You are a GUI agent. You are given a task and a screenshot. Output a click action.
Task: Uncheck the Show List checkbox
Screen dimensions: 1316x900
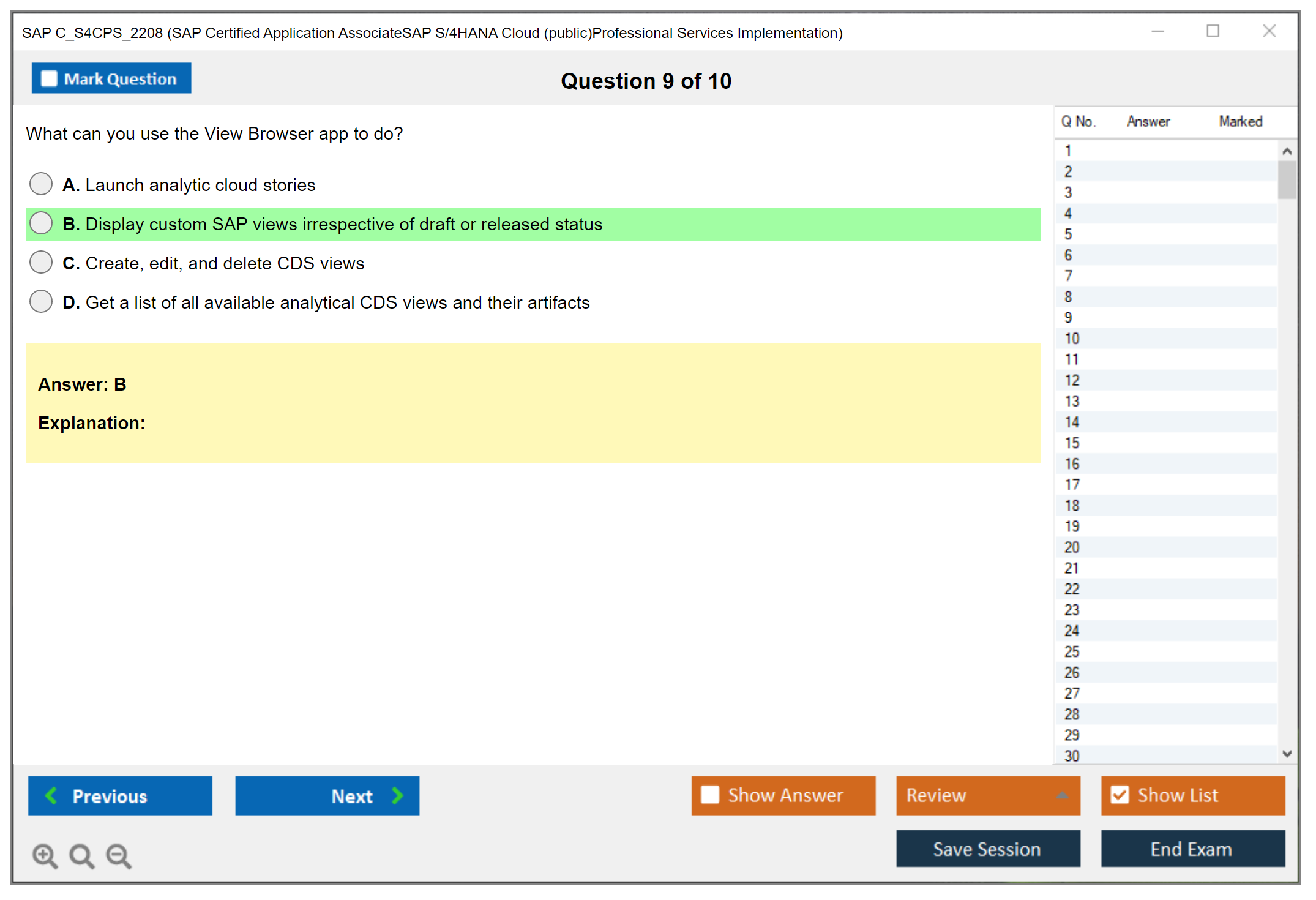1120,795
